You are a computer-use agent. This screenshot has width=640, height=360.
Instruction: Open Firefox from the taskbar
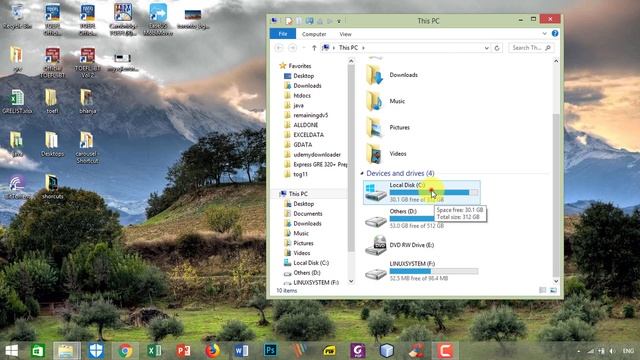point(212,351)
